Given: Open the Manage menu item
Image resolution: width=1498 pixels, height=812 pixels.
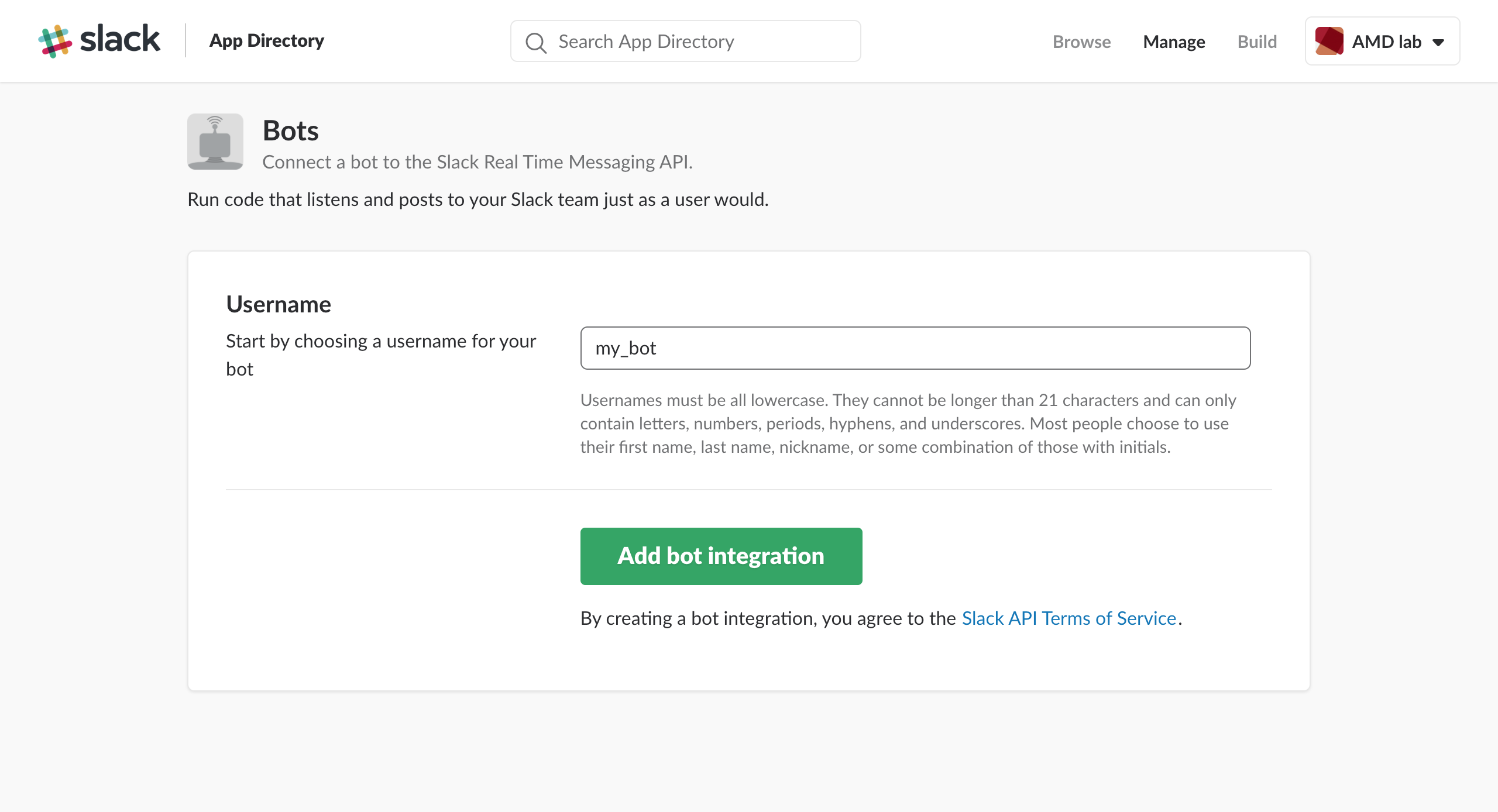Looking at the screenshot, I should [1174, 42].
